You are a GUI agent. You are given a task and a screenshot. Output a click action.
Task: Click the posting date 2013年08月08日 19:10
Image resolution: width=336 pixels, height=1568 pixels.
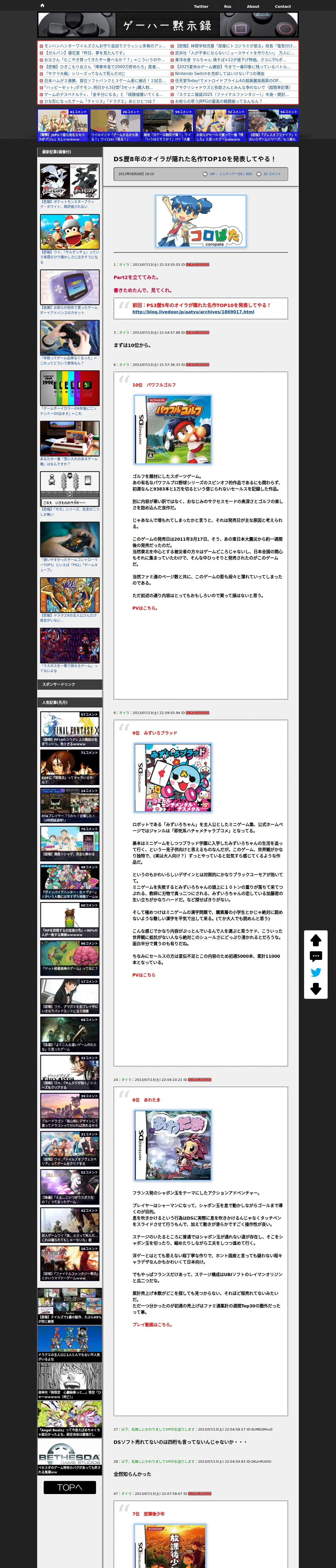136,174
